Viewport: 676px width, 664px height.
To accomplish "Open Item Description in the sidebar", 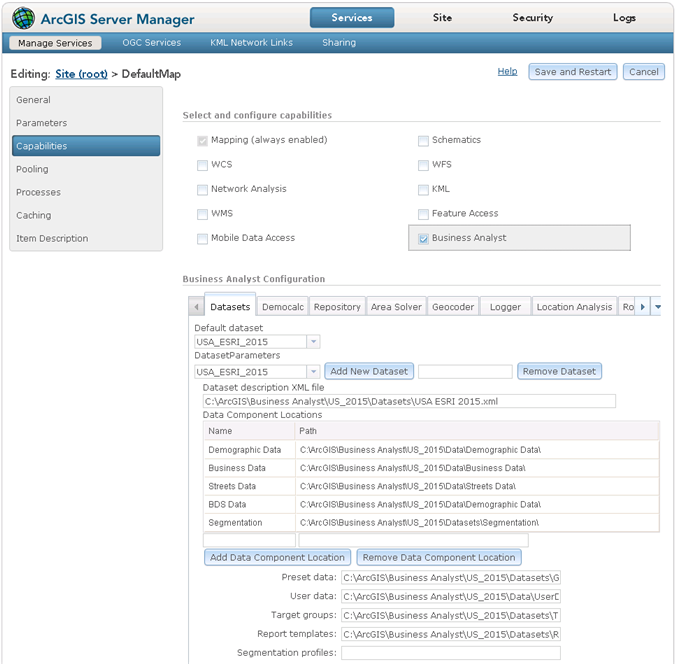I will coord(86,238).
